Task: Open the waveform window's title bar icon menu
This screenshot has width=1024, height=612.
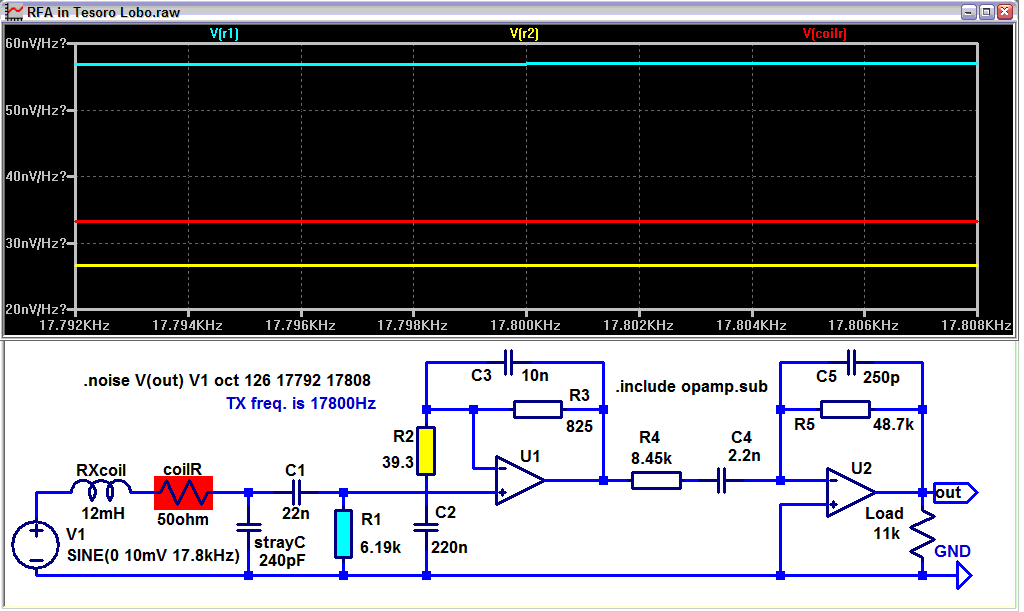Action: pos(13,11)
